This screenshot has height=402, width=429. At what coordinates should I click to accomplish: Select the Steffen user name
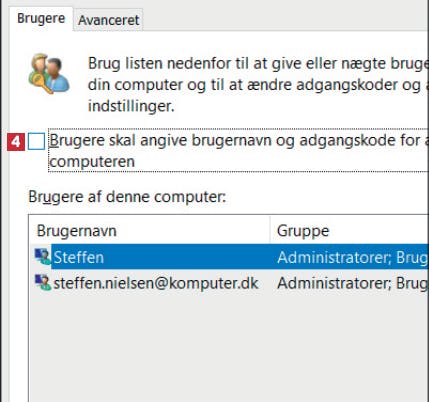point(79,257)
